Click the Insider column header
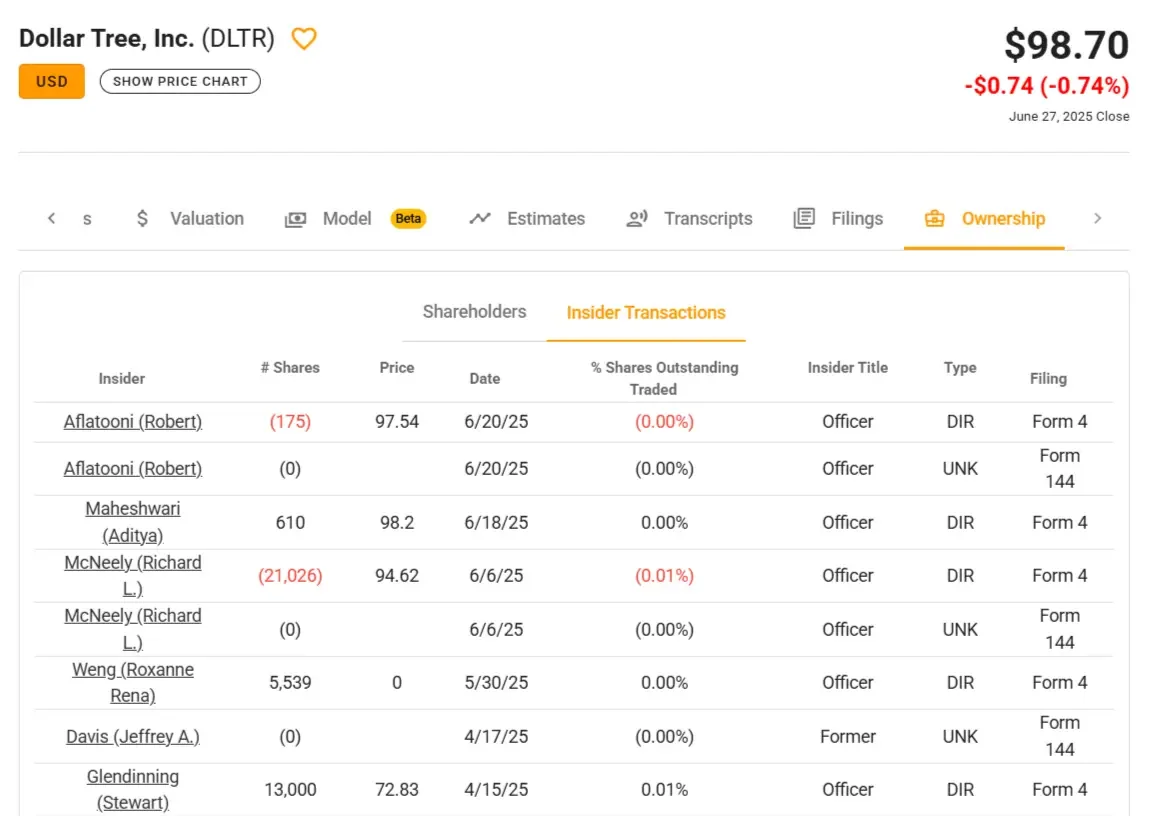The height and width of the screenshot is (816, 1153). [x=121, y=379]
